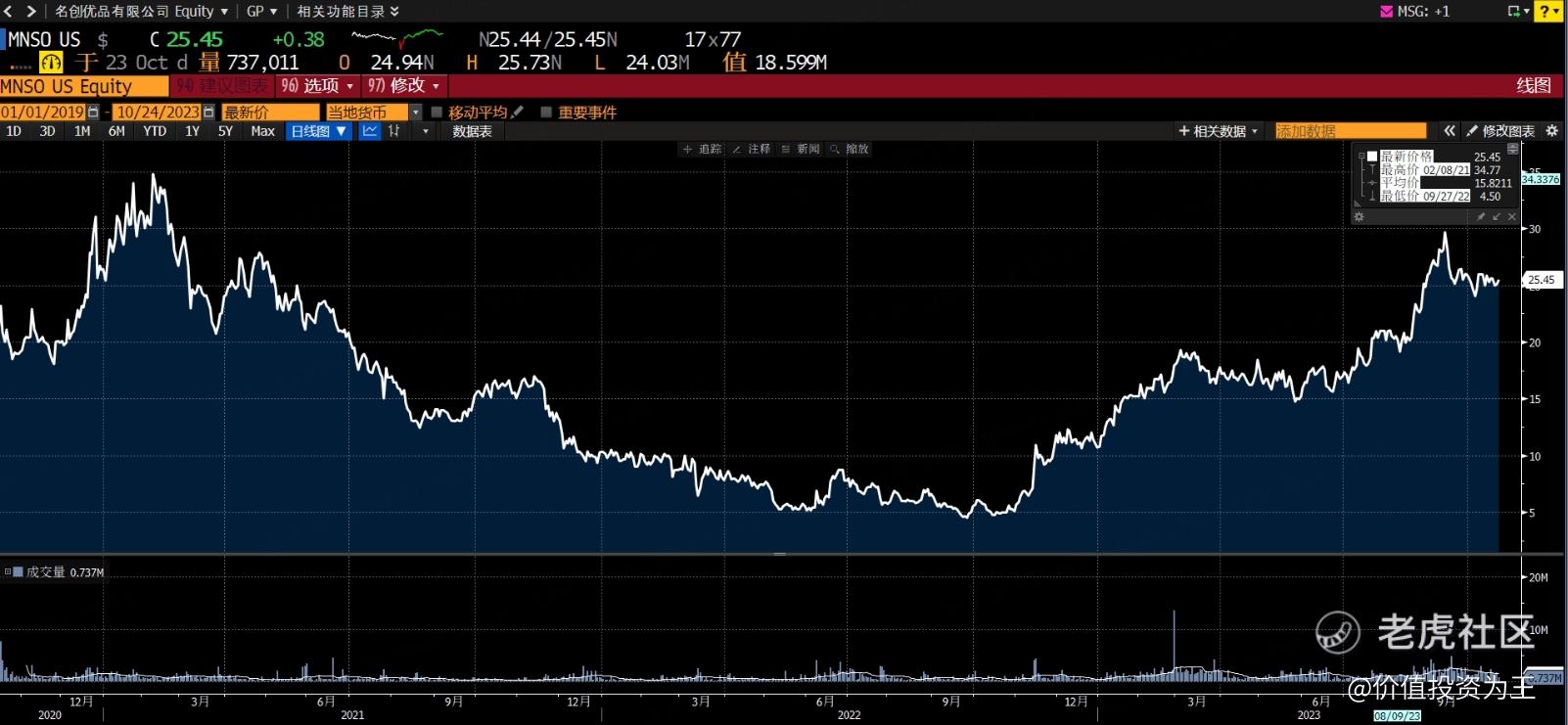This screenshot has height=725, width=1568.
Task: Toggle the legend collapse stepper icon
Action: pyautogui.click(x=1513, y=149)
